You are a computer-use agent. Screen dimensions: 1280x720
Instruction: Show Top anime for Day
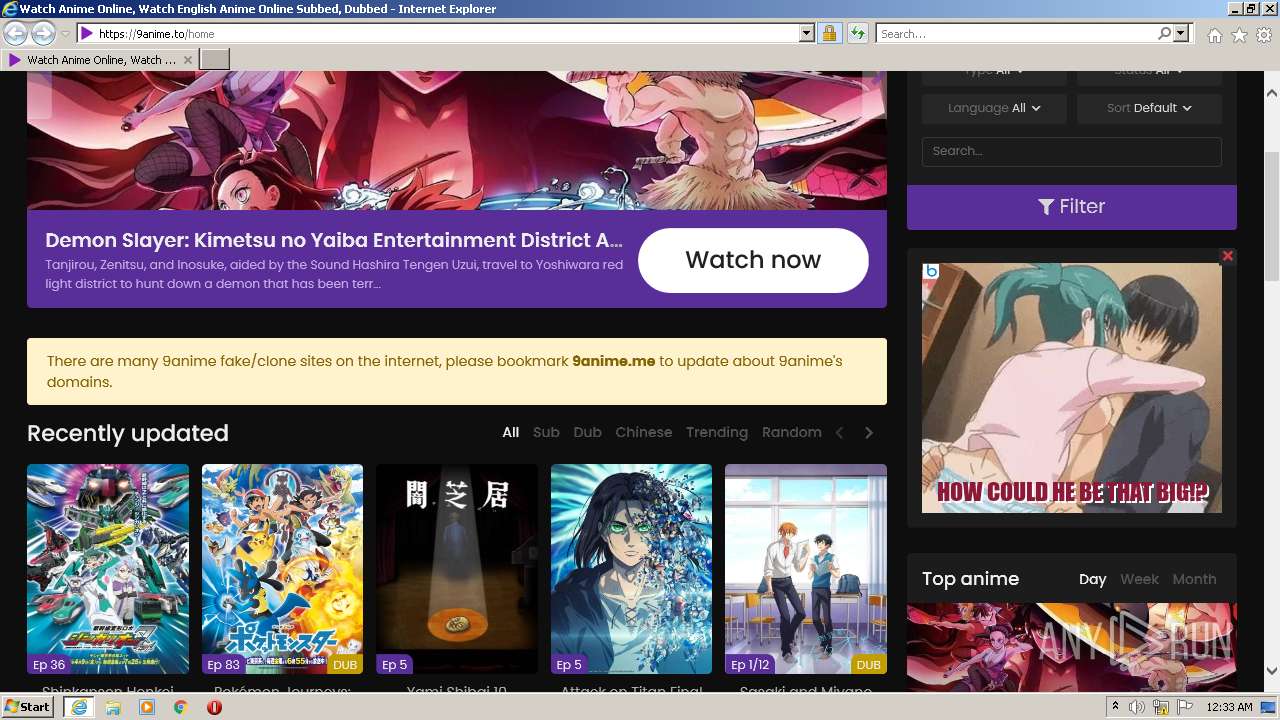(x=1093, y=579)
